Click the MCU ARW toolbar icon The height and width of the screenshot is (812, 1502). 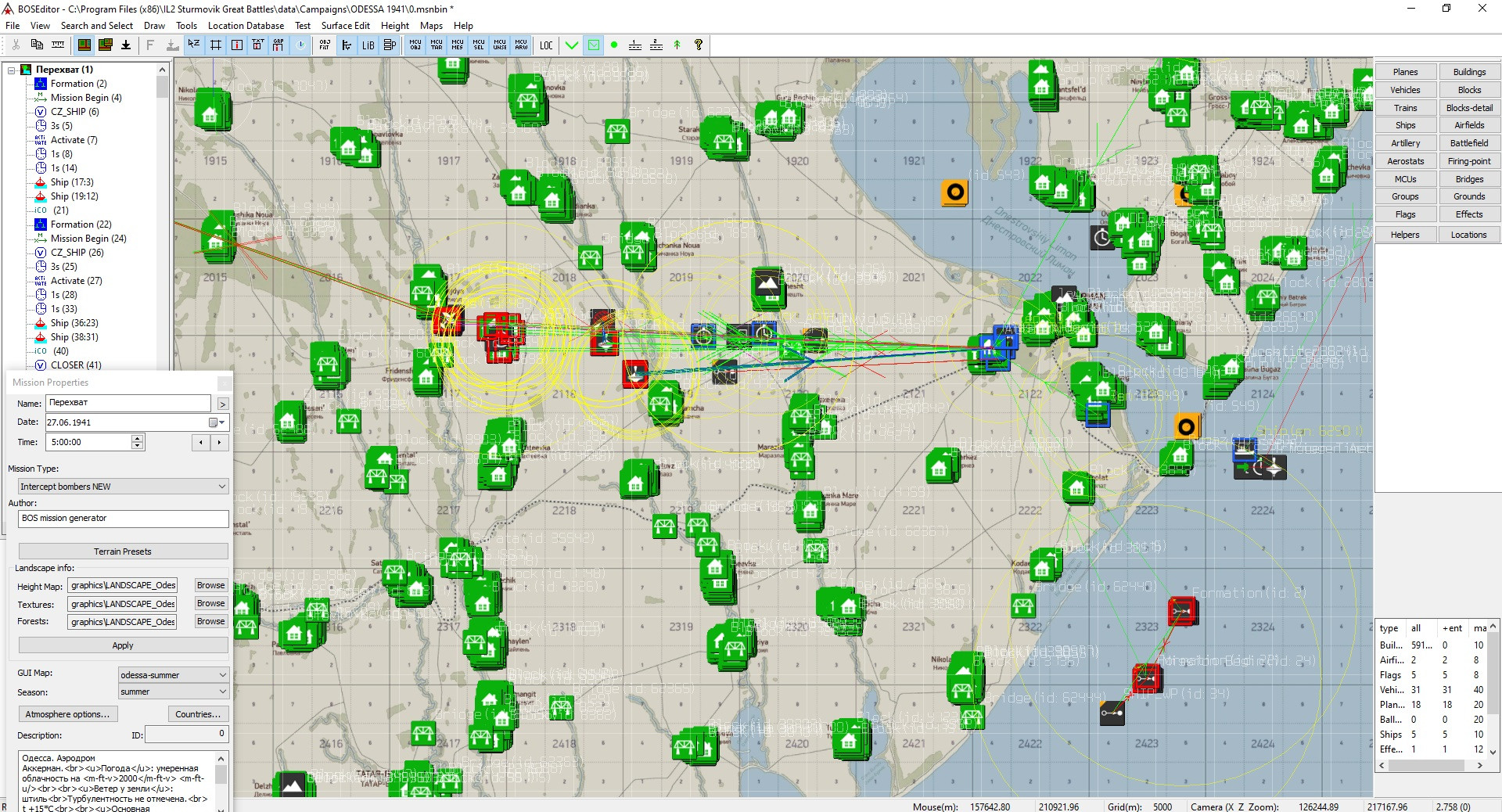pos(521,45)
